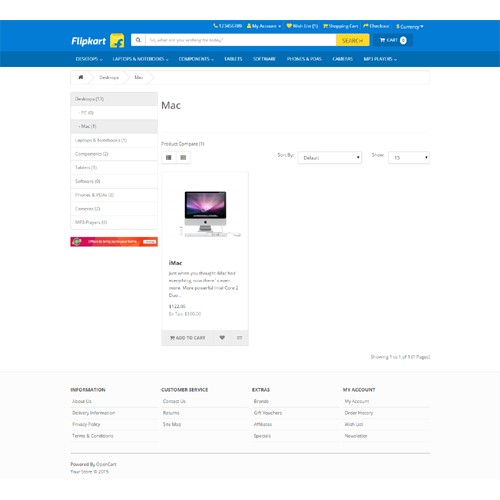
Task: Click the phone number in top bar
Action: click(228, 26)
